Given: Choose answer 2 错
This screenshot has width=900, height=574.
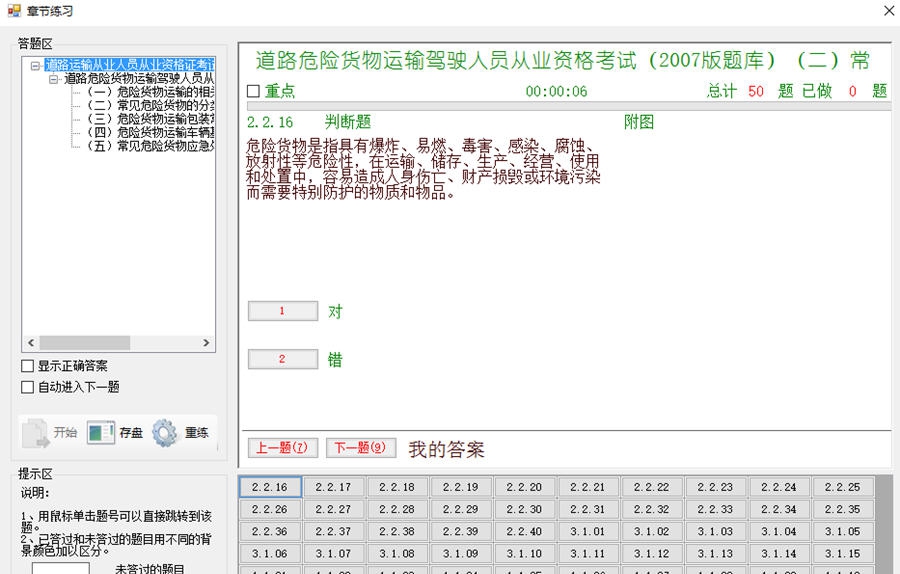Looking at the screenshot, I should 282,359.
